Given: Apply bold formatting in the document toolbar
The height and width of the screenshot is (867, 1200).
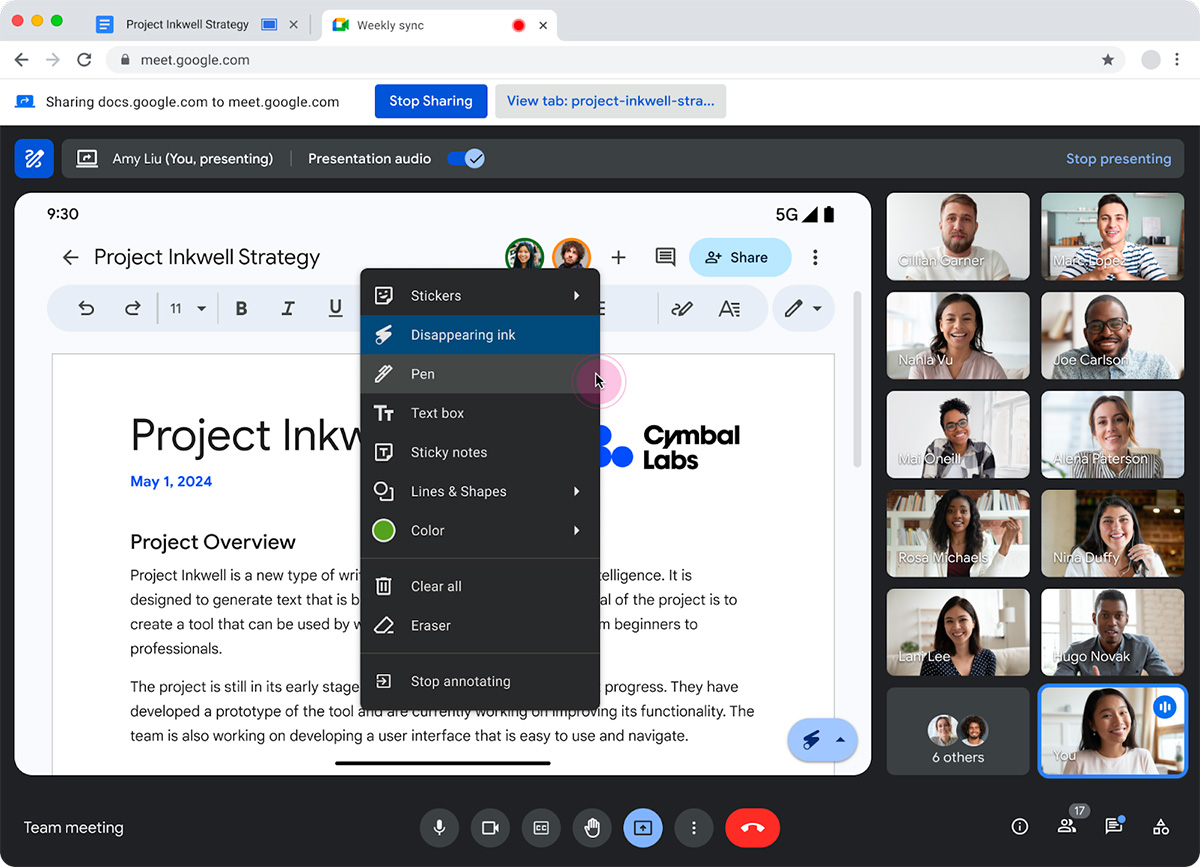Looking at the screenshot, I should [x=241, y=308].
